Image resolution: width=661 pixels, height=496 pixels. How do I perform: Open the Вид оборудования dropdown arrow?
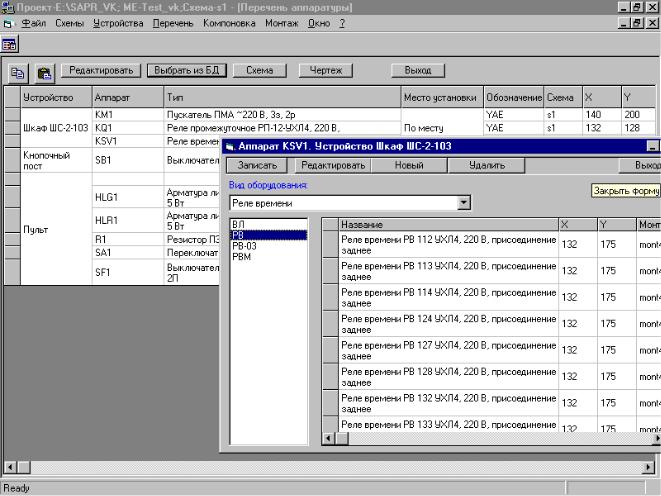(462, 202)
